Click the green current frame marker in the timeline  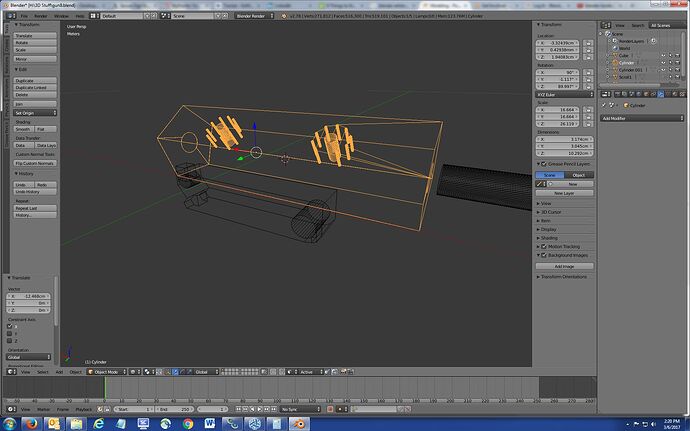coord(105,387)
